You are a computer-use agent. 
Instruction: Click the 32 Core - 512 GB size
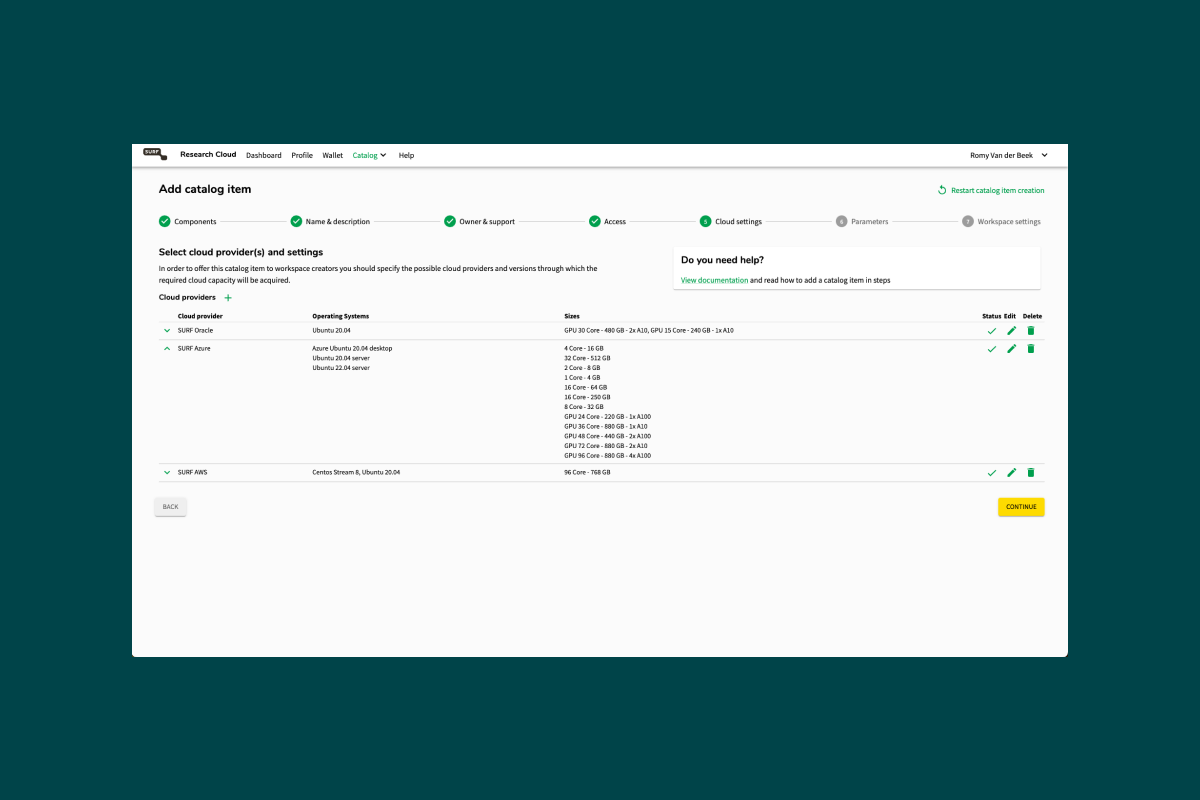click(587, 358)
